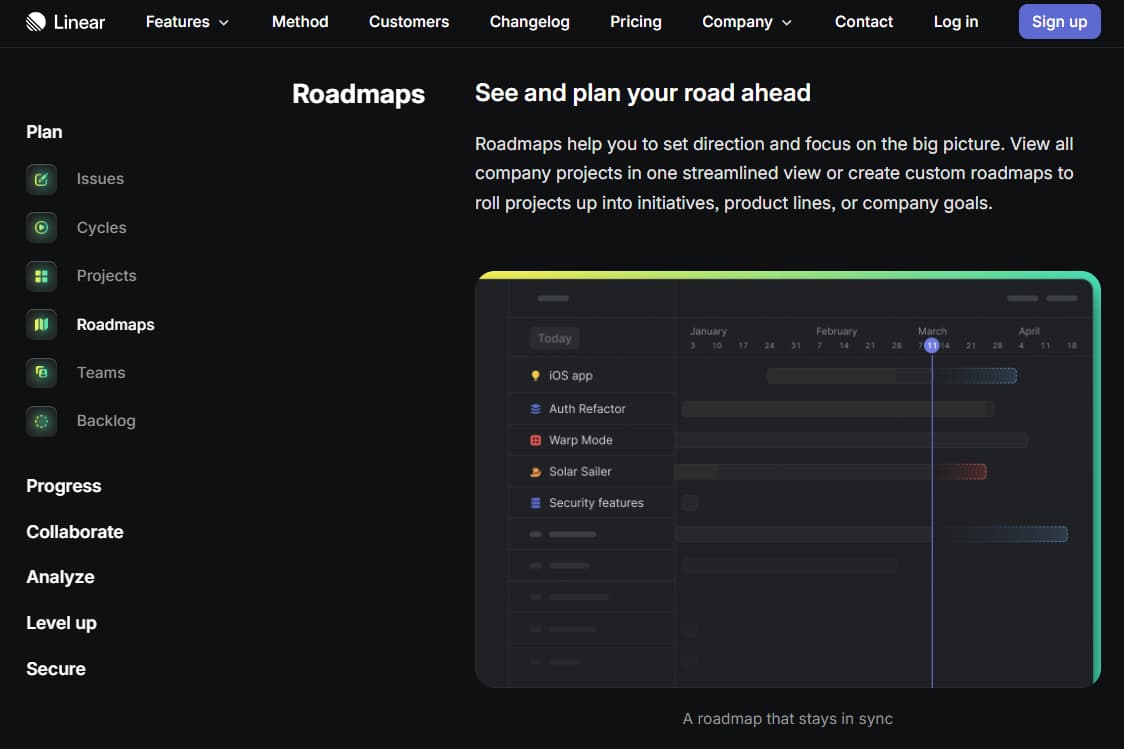Viewport: 1124px width, 749px height.
Task: Expand the Company dropdown menu
Action: pyautogui.click(x=747, y=22)
